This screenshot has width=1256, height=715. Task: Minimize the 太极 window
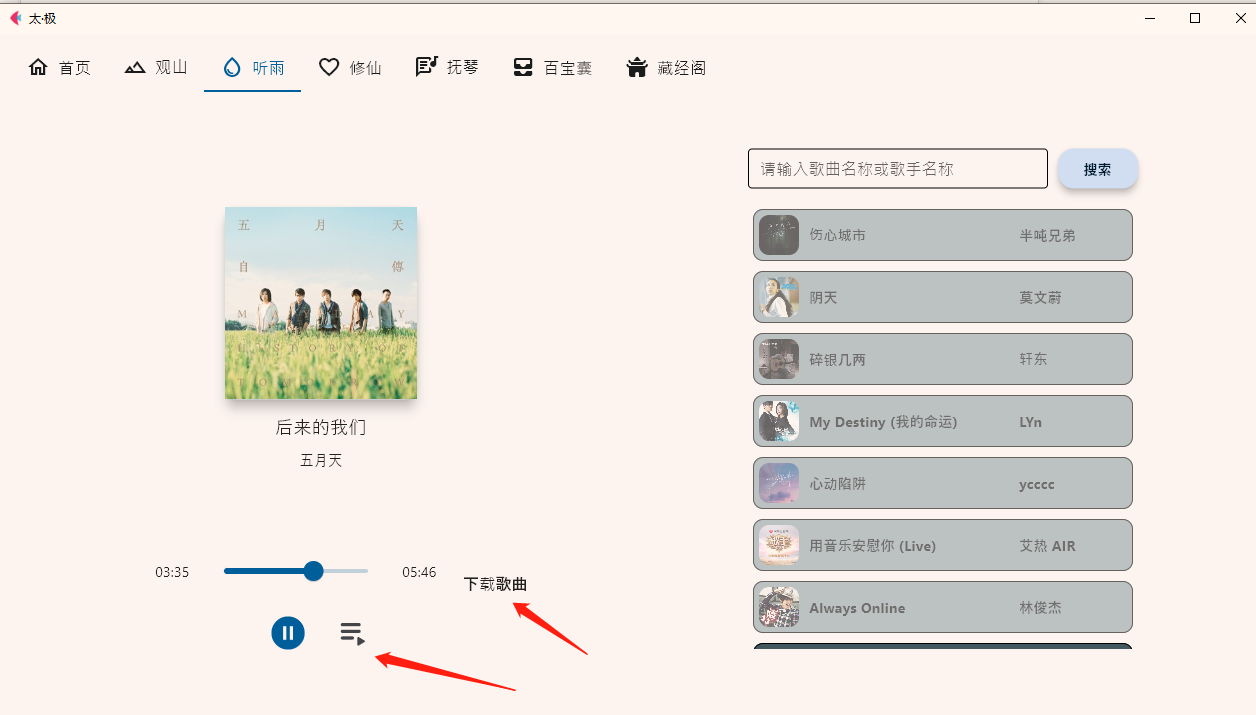pyautogui.click(x=1150, y=18)
